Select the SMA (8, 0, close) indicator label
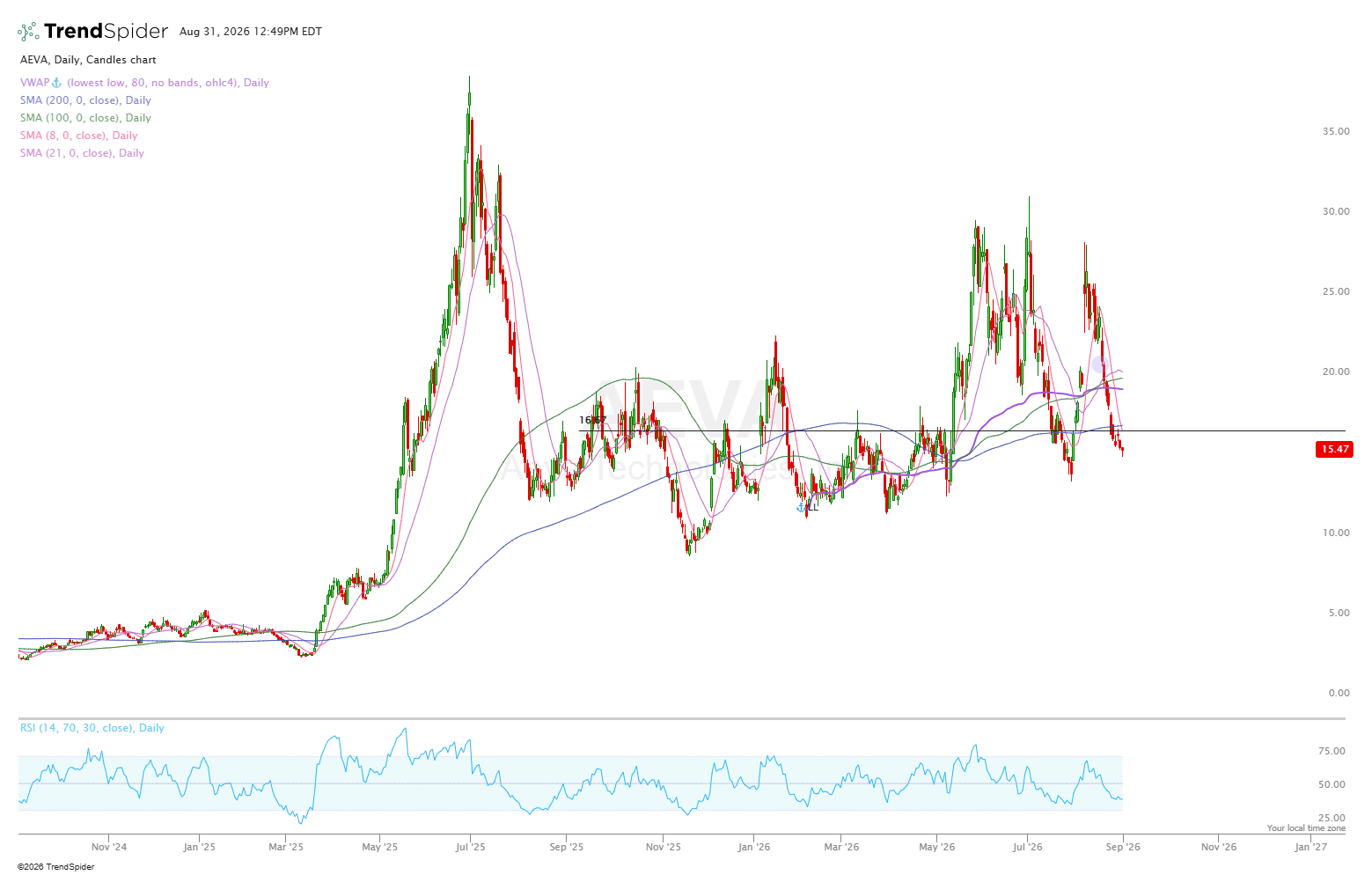The height and width of the screenshot is (875, 1372). 79,136
